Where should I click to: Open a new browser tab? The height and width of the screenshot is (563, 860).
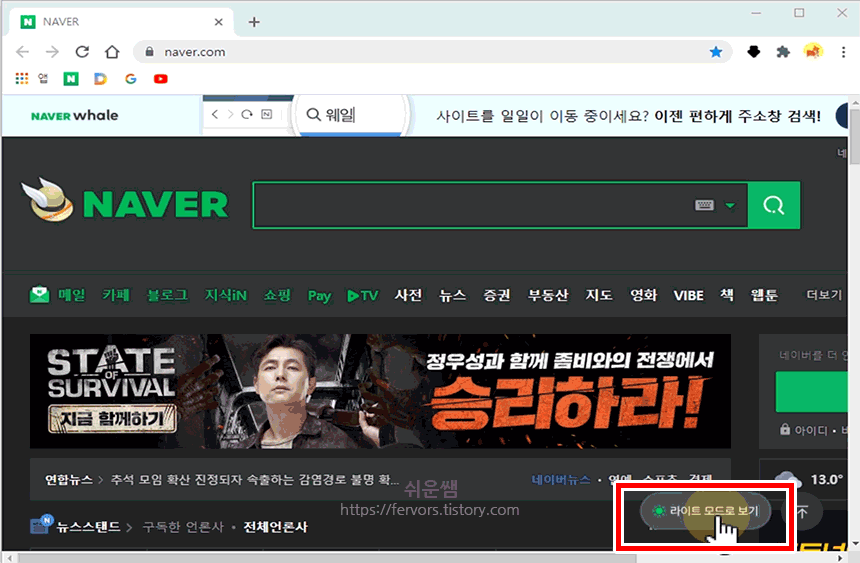(x=254, y=22)
